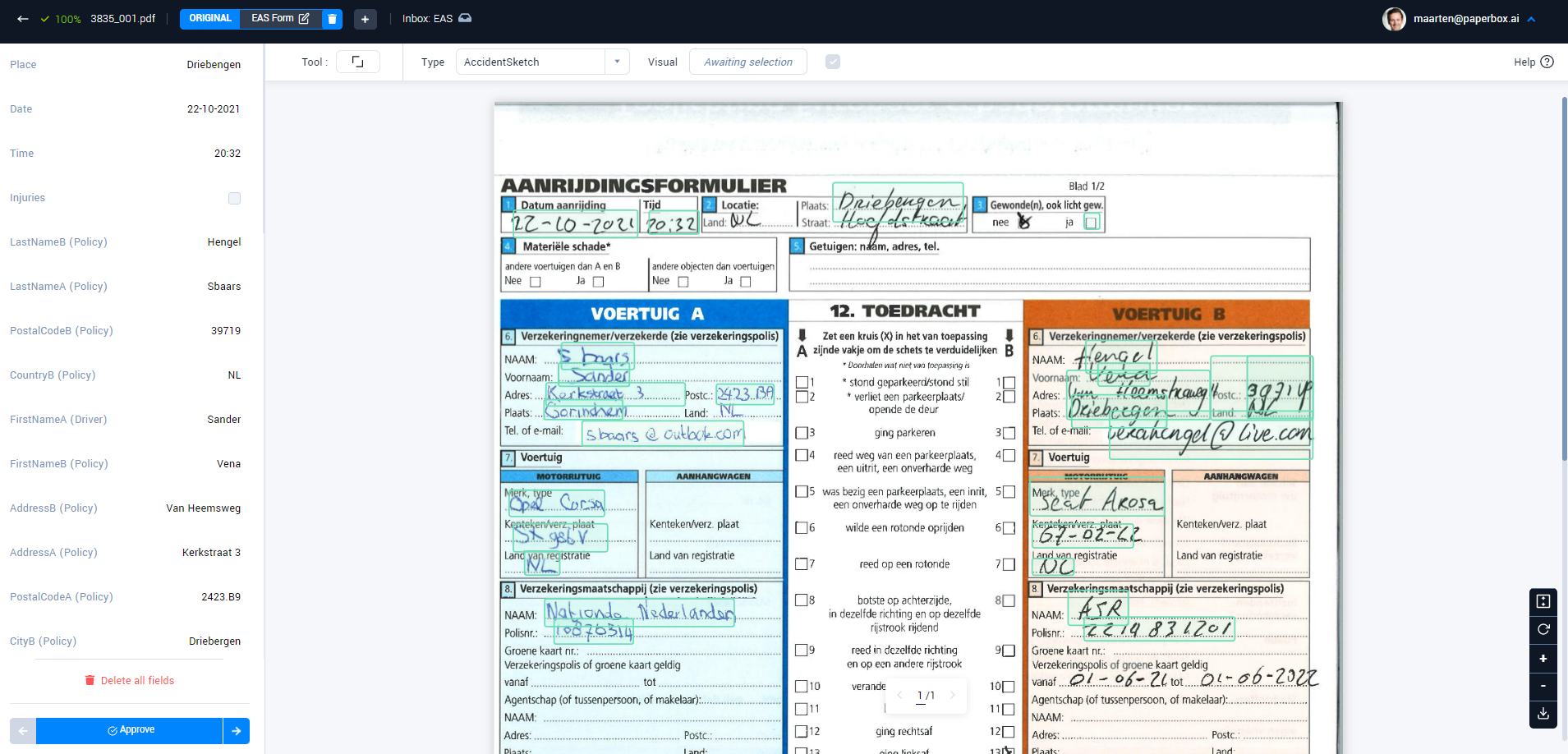Rotate the document with the rotate icon
Screen dimensions: 1568x754
pyautogui.click(x=1543, y=630)
